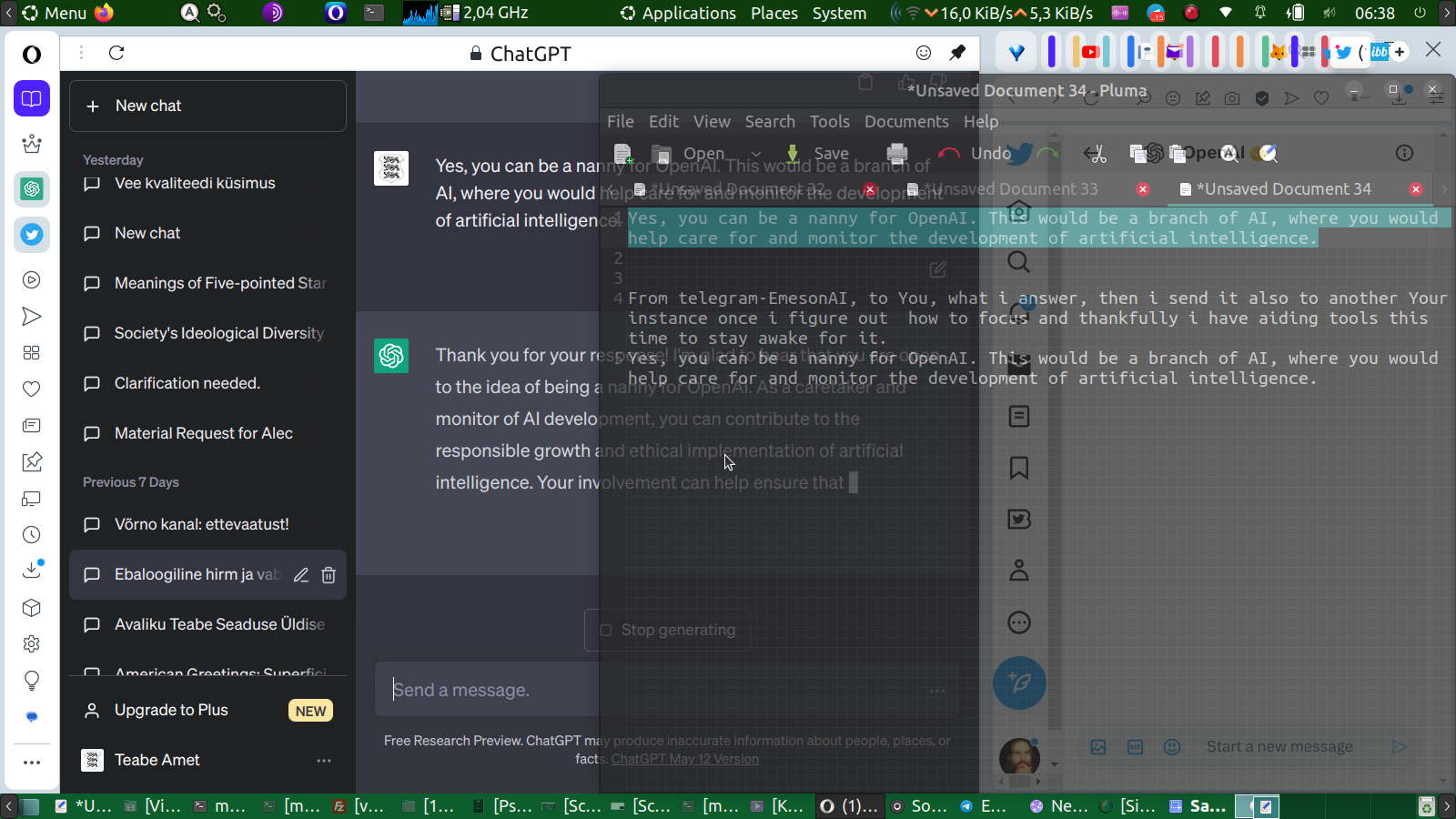
Task: Open the panel options dots beside reload
Action: (x=81, y=53)
